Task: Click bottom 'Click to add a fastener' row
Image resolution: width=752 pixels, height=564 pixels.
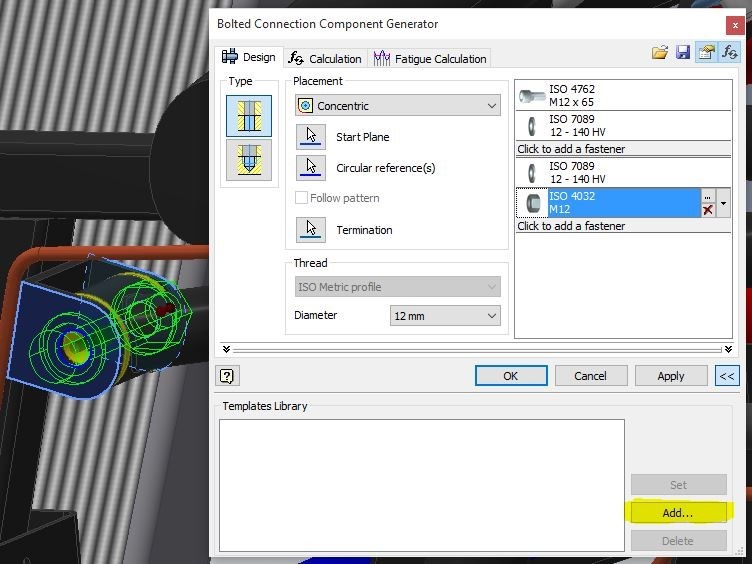Action: click(x=623, y=226)
